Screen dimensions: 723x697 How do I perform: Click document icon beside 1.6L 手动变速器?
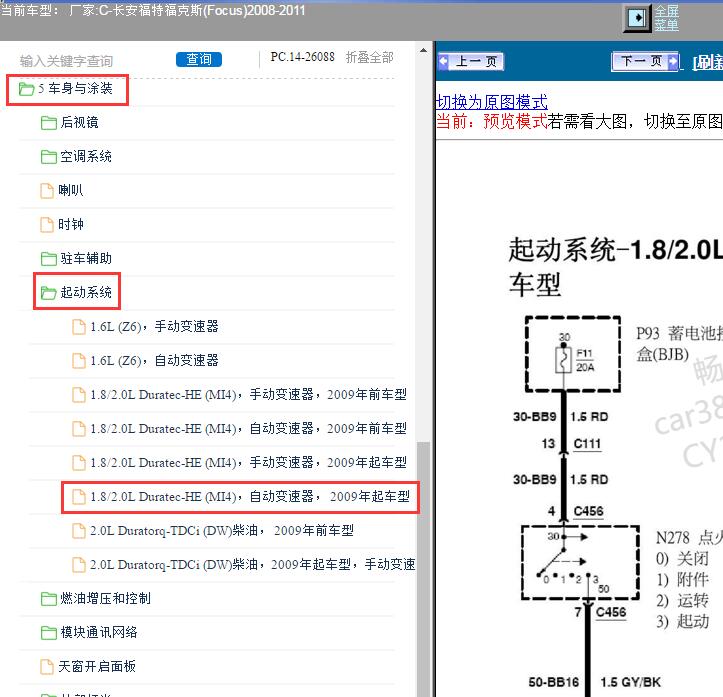(79, 326)
